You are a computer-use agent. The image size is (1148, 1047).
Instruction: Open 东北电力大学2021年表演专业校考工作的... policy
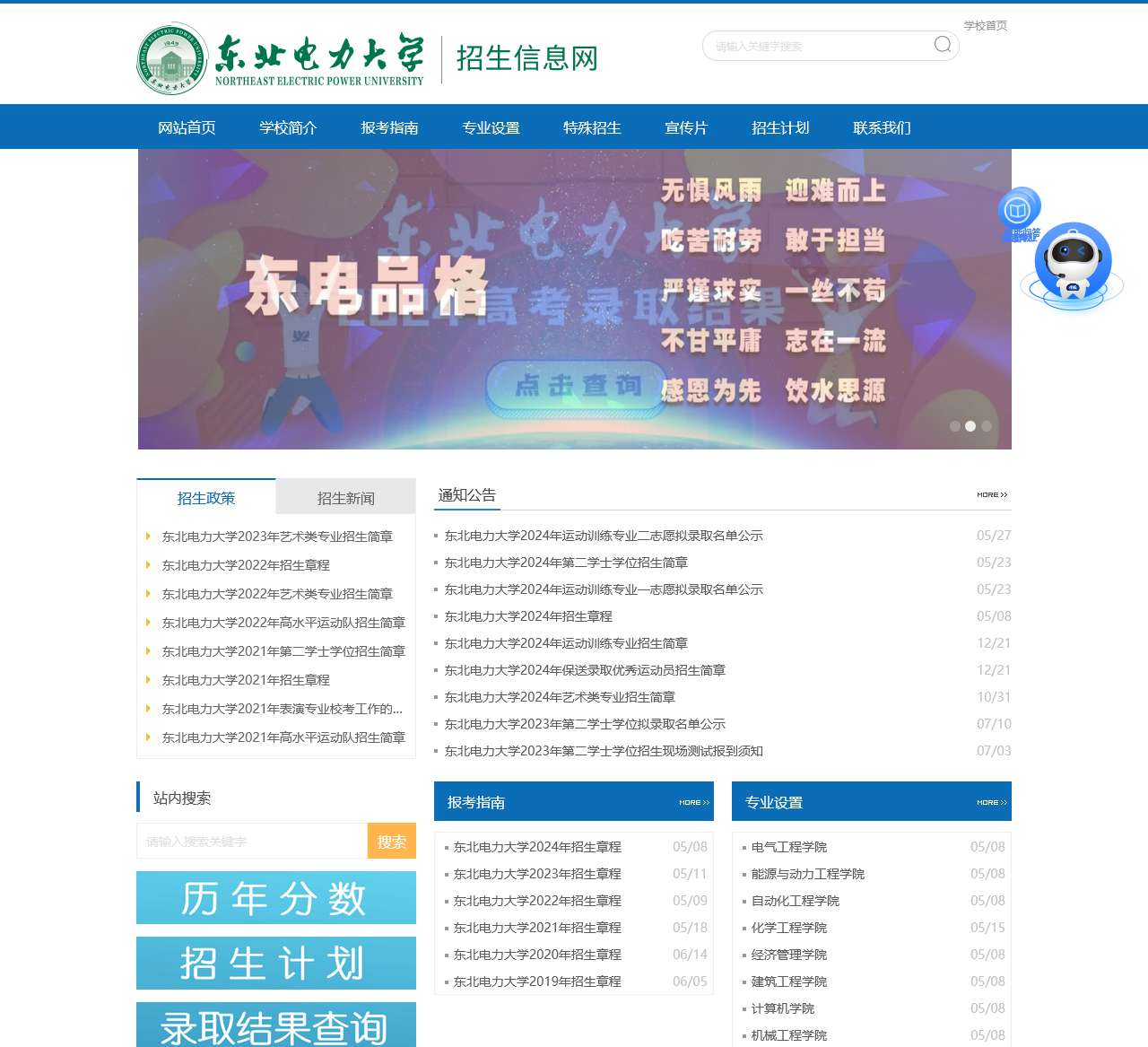[x=282, y=709]
